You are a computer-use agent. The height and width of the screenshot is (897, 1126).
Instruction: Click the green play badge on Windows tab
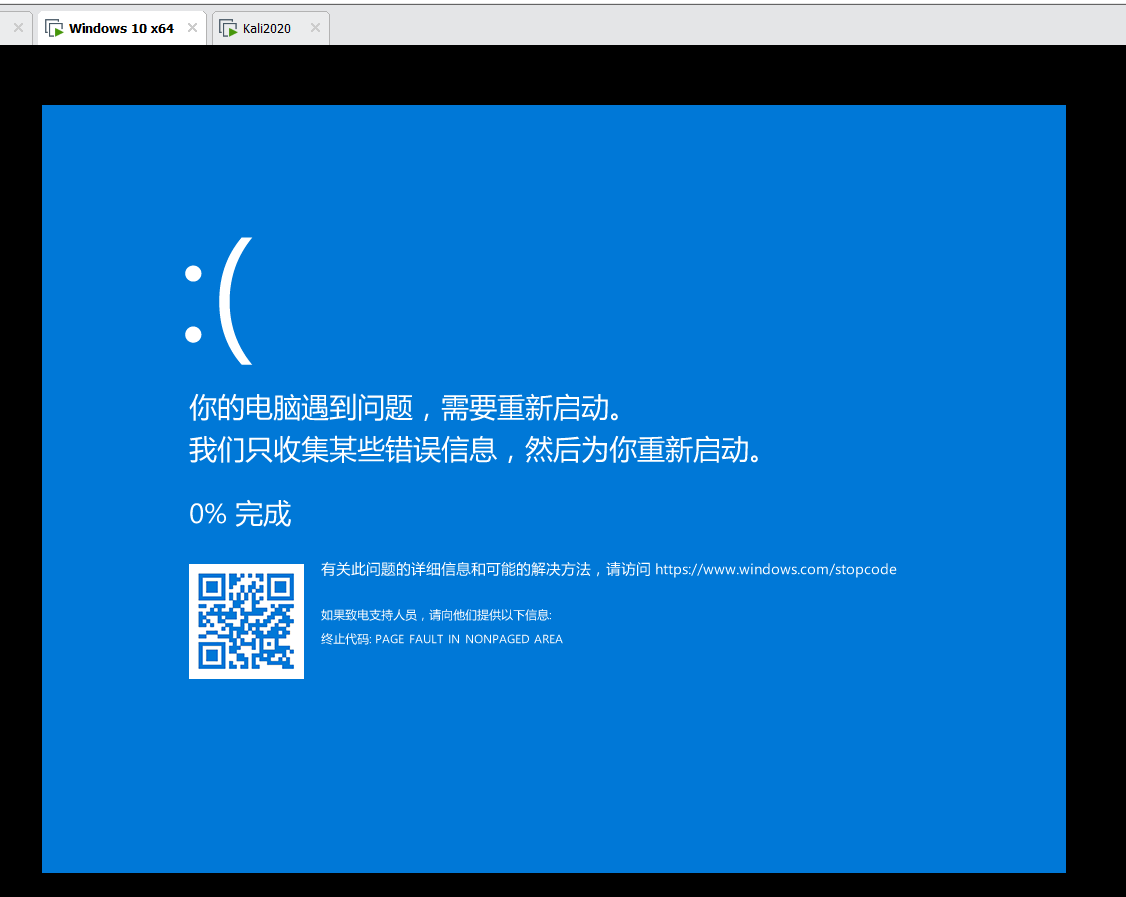[59, 31]
